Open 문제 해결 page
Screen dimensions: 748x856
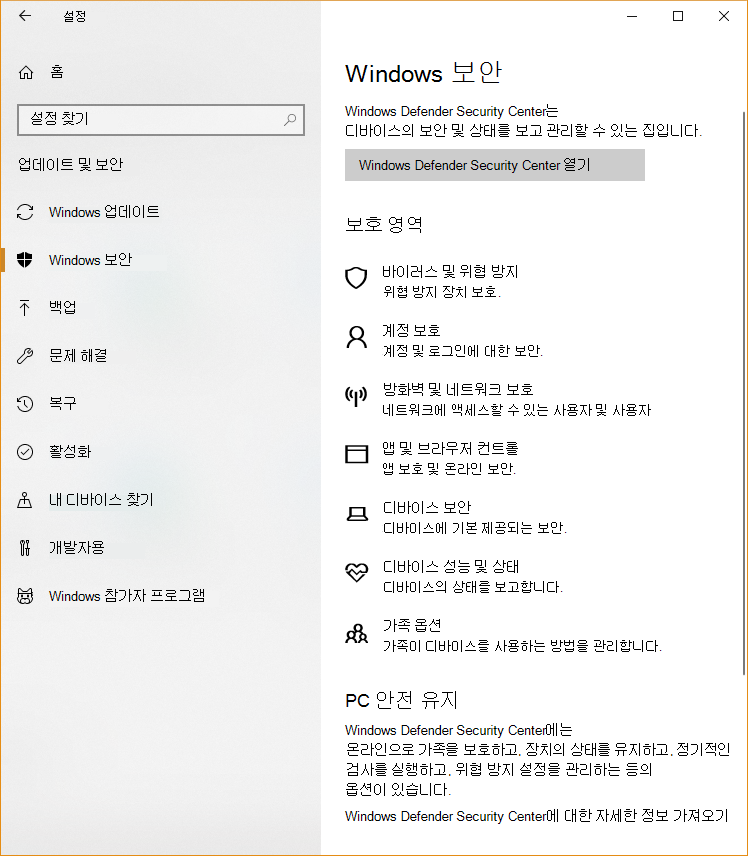(x=78, y=356)
